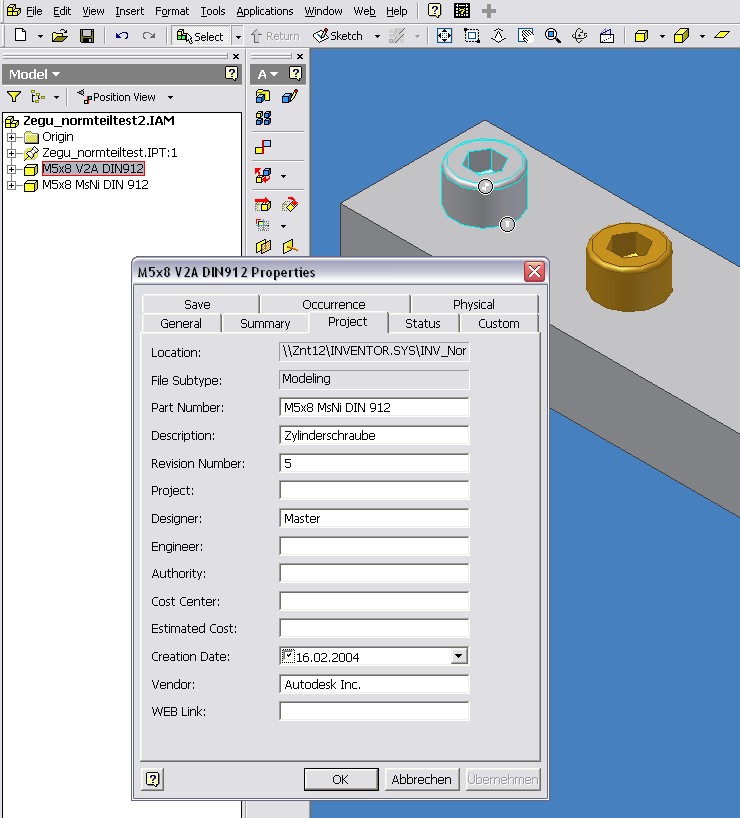Screen dimensions: 740x818
Task: Click the help icon in menu bar
Action: click(x=434, y=10)
